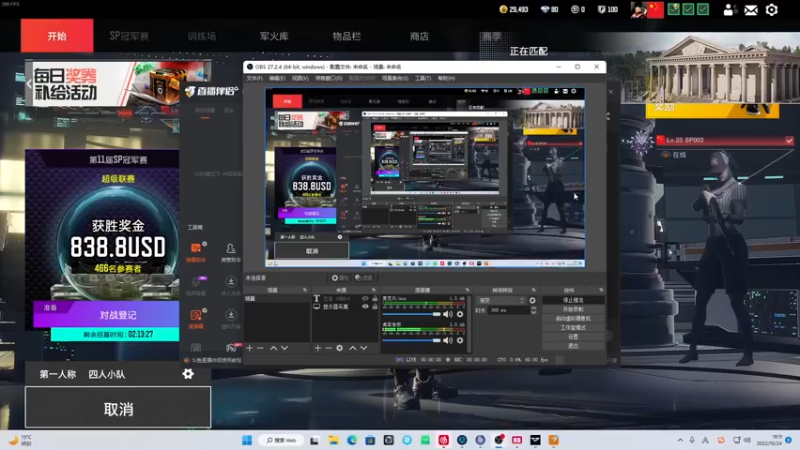Click the red 开始 tab

pos(57,36)
